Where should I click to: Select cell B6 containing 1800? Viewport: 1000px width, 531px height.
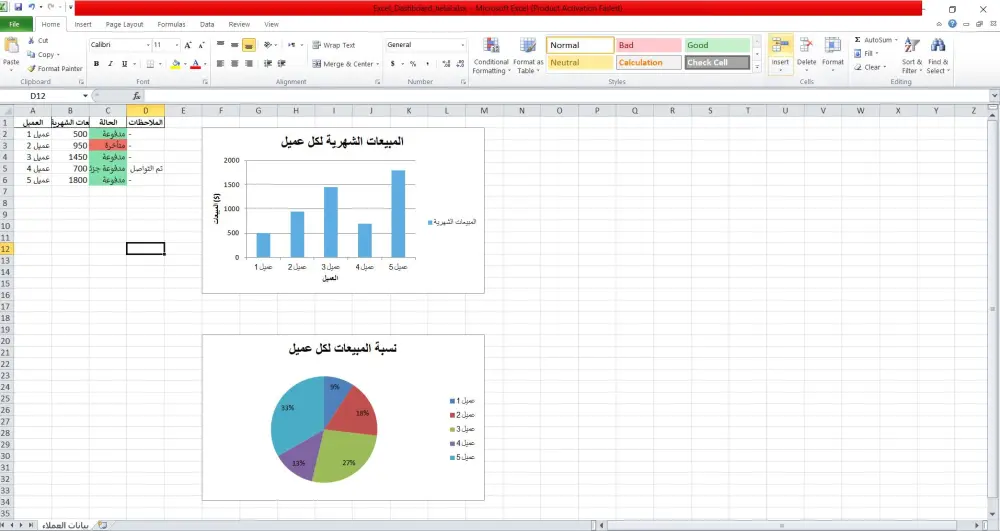coord(70,180)
